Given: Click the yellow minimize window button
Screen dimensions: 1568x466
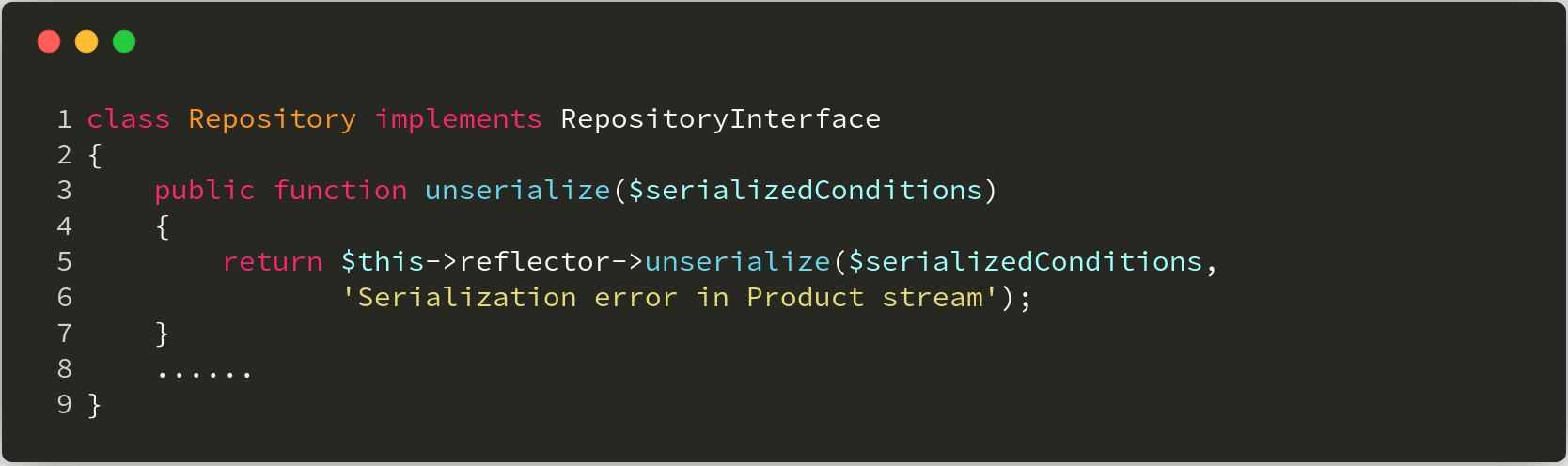Looking at the screenshot, I should pyautogui.click(x=86, y=41).
